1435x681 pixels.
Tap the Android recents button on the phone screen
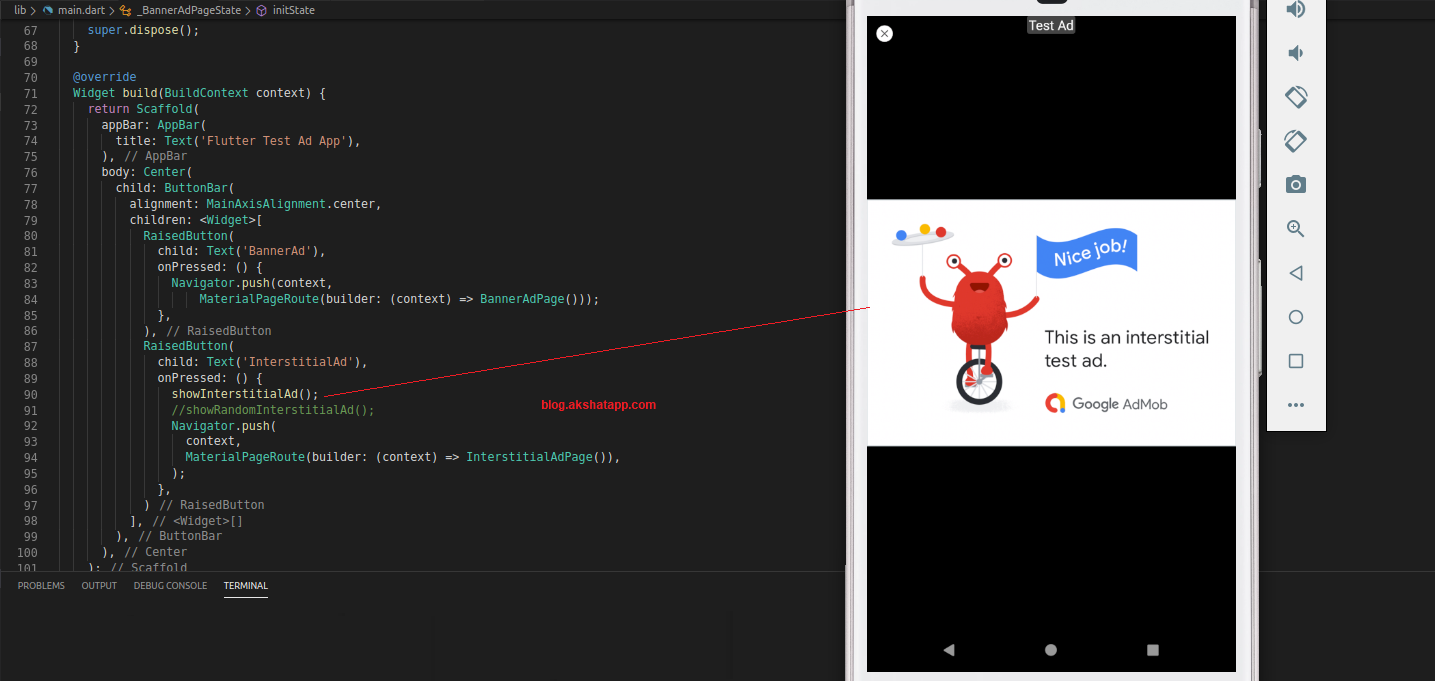[1153, 650]
